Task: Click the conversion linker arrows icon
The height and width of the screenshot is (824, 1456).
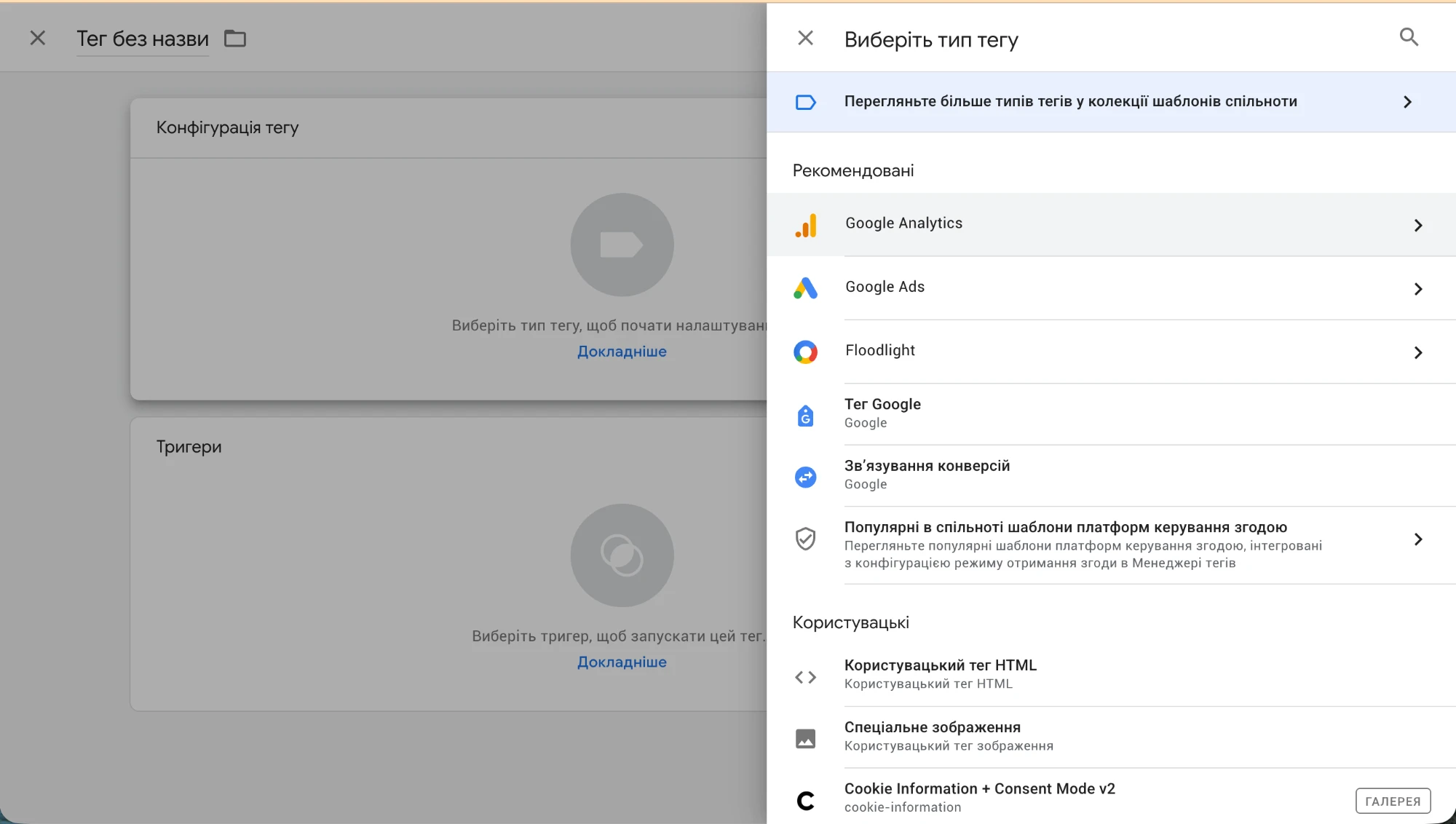Action: (806, 477)
